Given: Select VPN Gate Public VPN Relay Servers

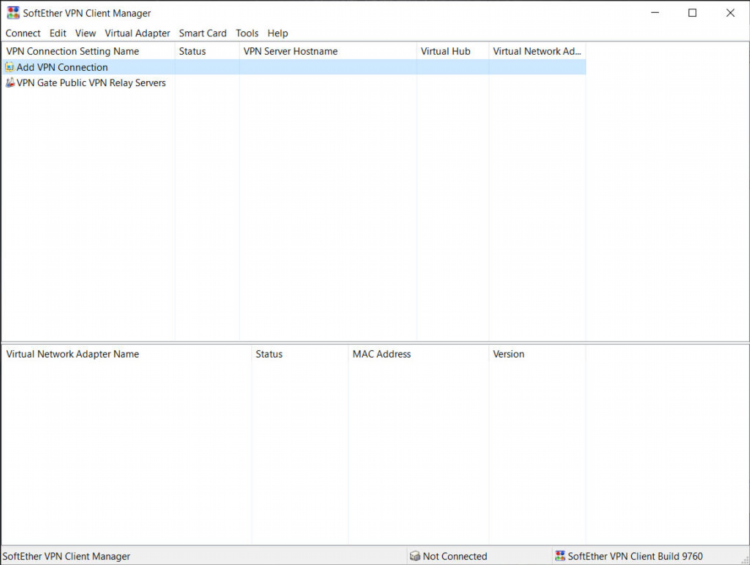Looking at the screenshot, I should 91,83.
